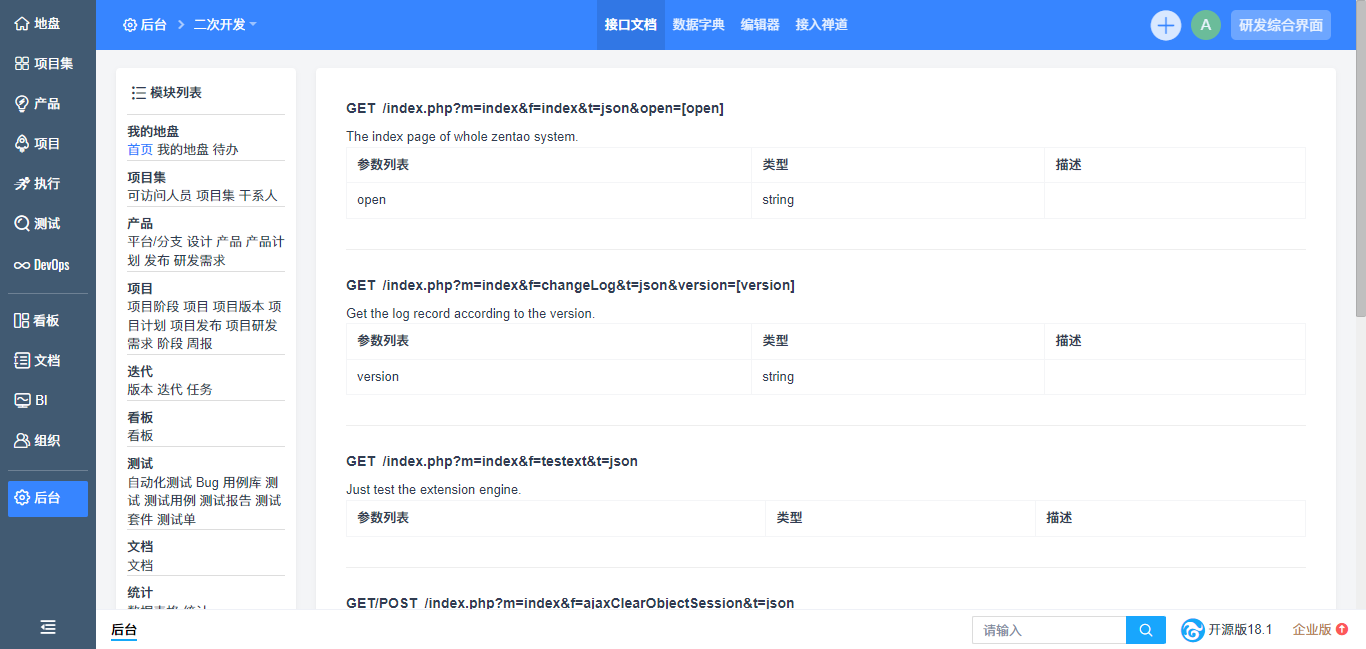Click the 模块列表 list icon
The height and width of the screenshot is (649, 1366).
[x=139, y=93]
